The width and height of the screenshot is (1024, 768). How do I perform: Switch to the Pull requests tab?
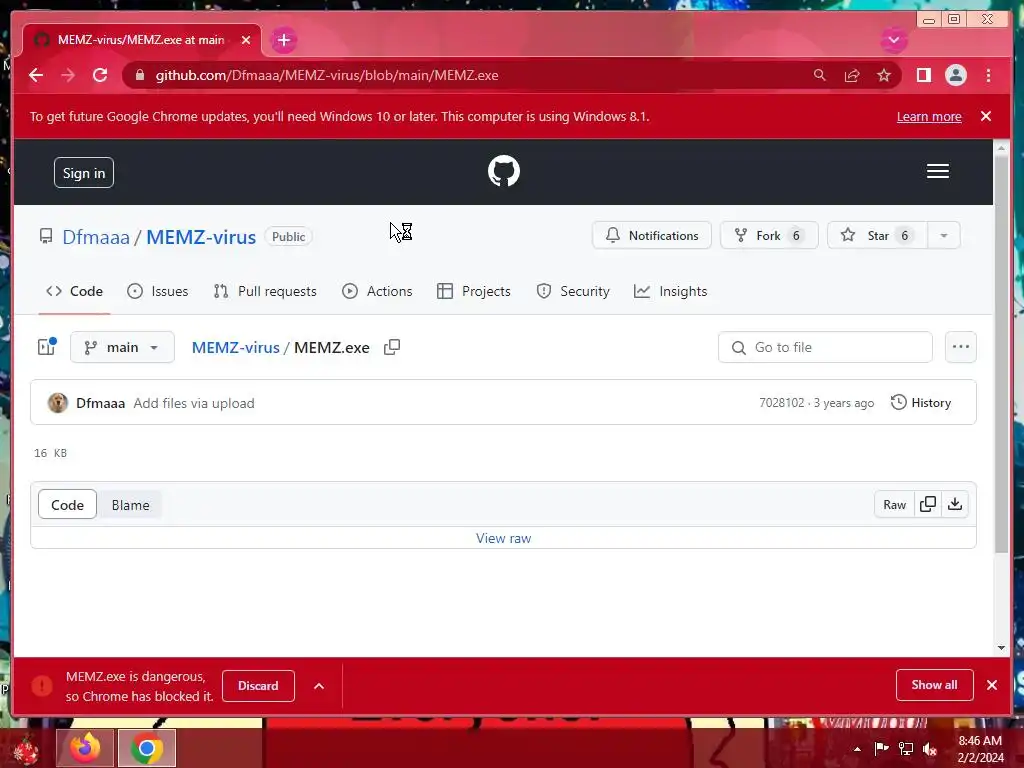265,291
